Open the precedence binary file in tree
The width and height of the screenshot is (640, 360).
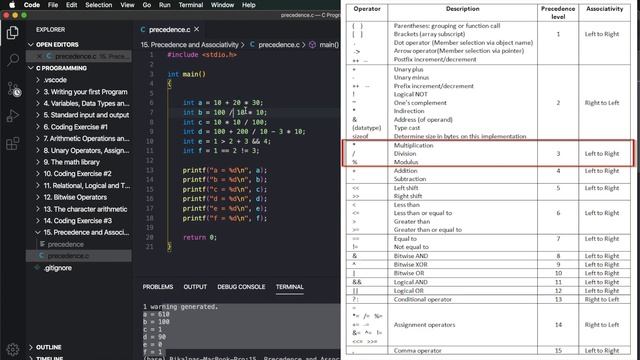click(65, 244)
